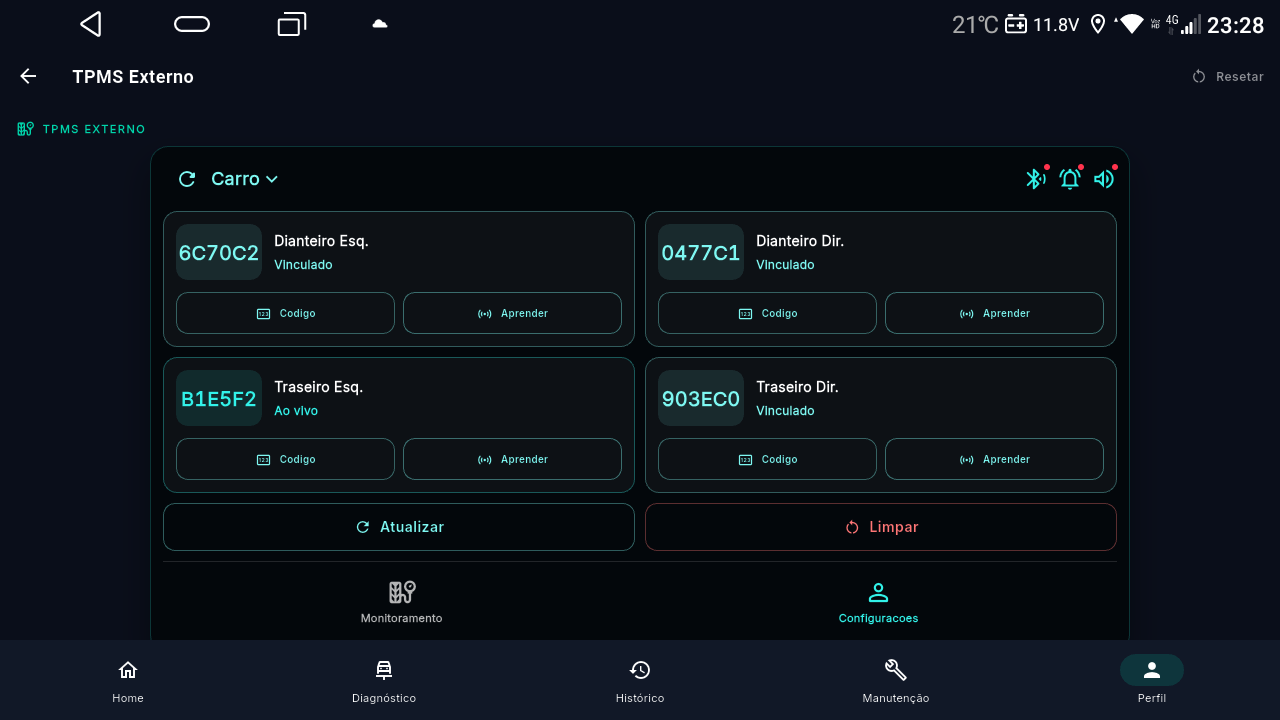Click the battery voltage 11.8V indicator

point(1042,25)
